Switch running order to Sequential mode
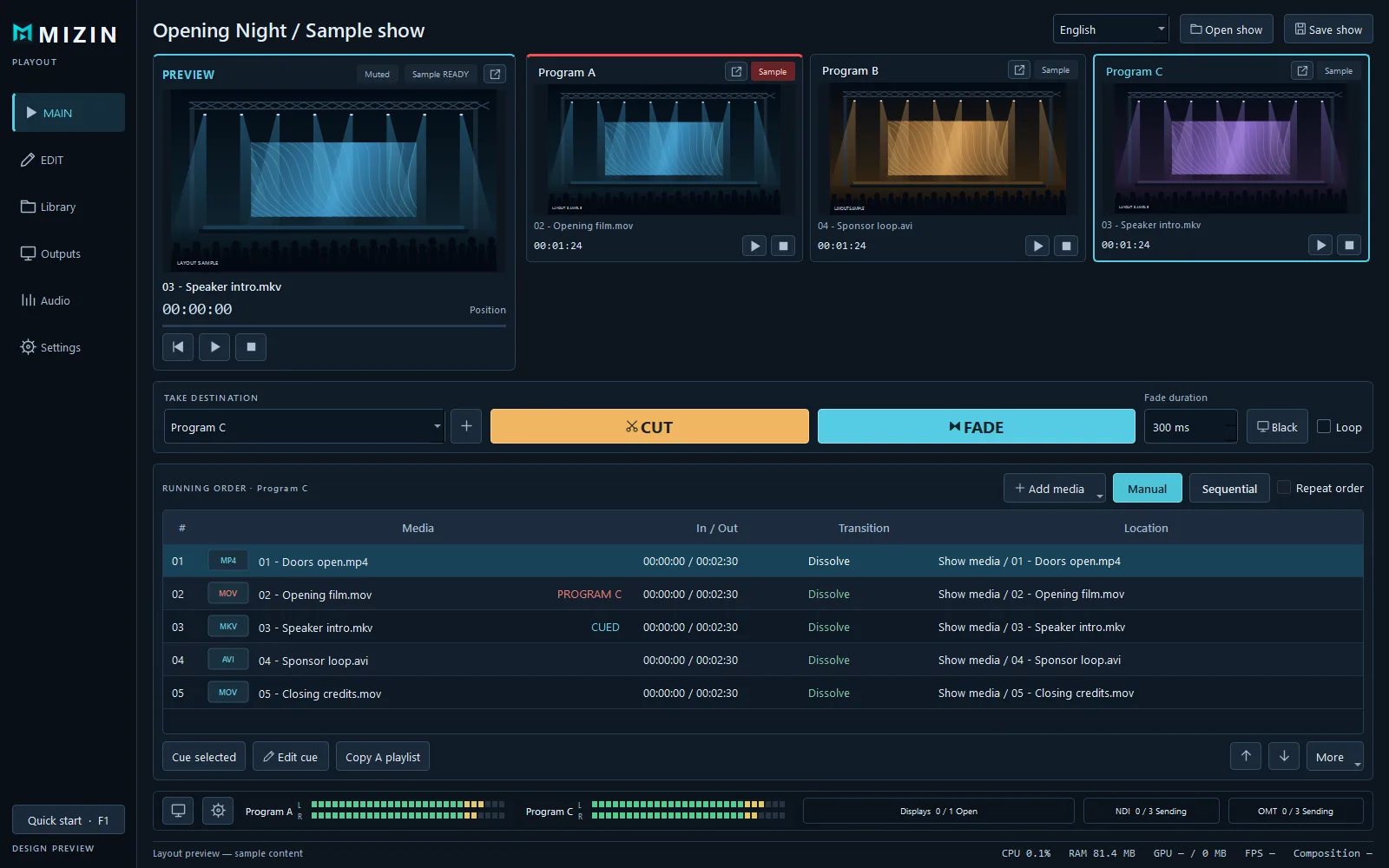 coord(1229,489)
